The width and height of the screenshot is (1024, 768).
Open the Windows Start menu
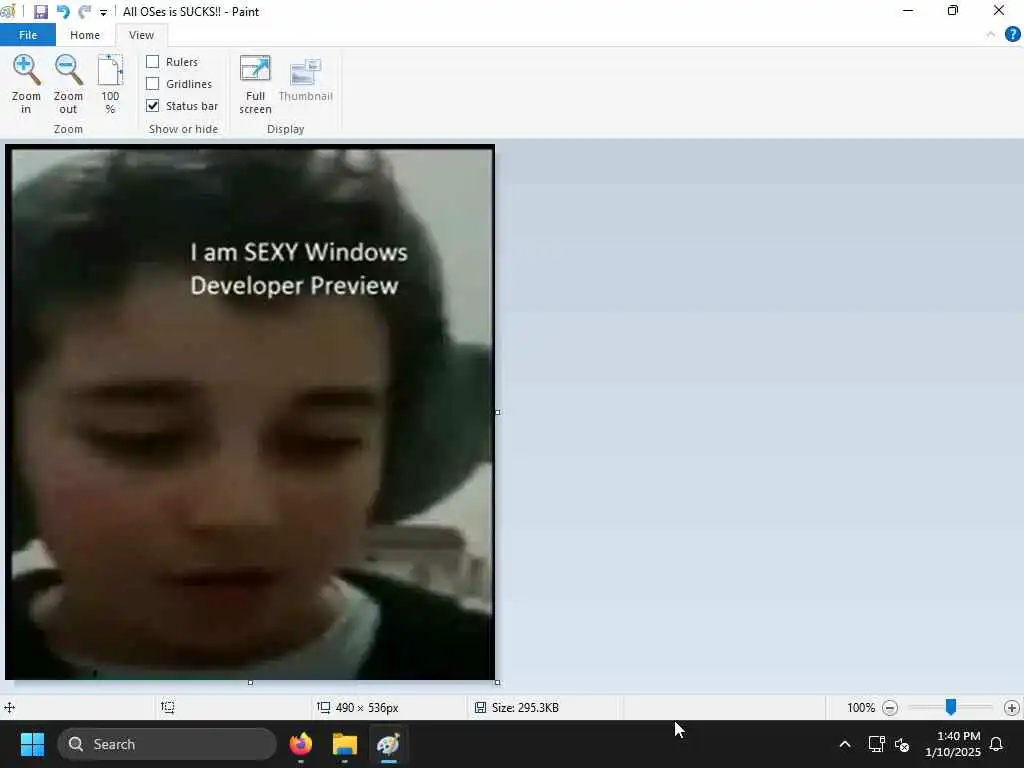[x=32, y=744]
